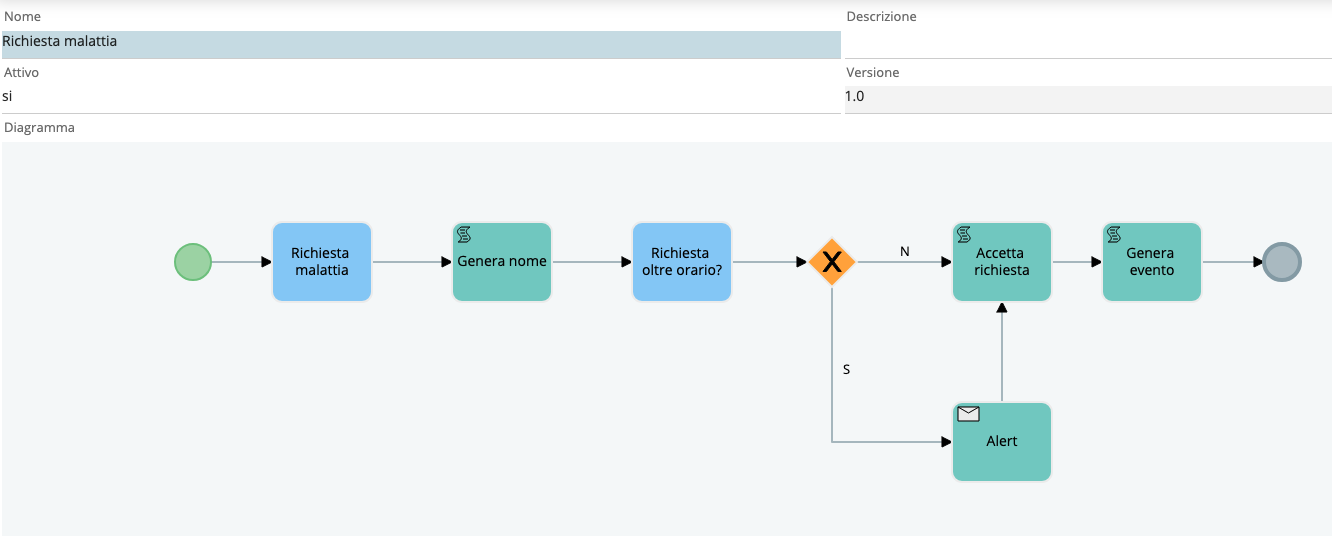Select the Genera evento task node
Viewport: 1332px width, 536px height.
[1152, 262]
